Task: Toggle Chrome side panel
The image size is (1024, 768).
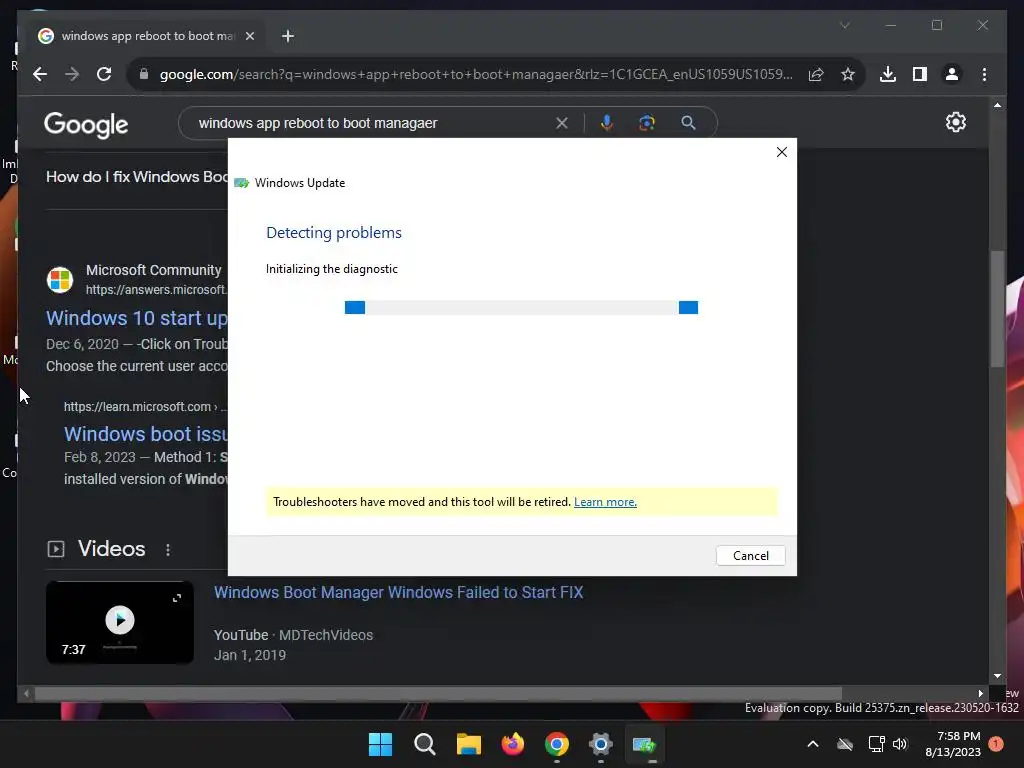Action: (x=920, y=74)
